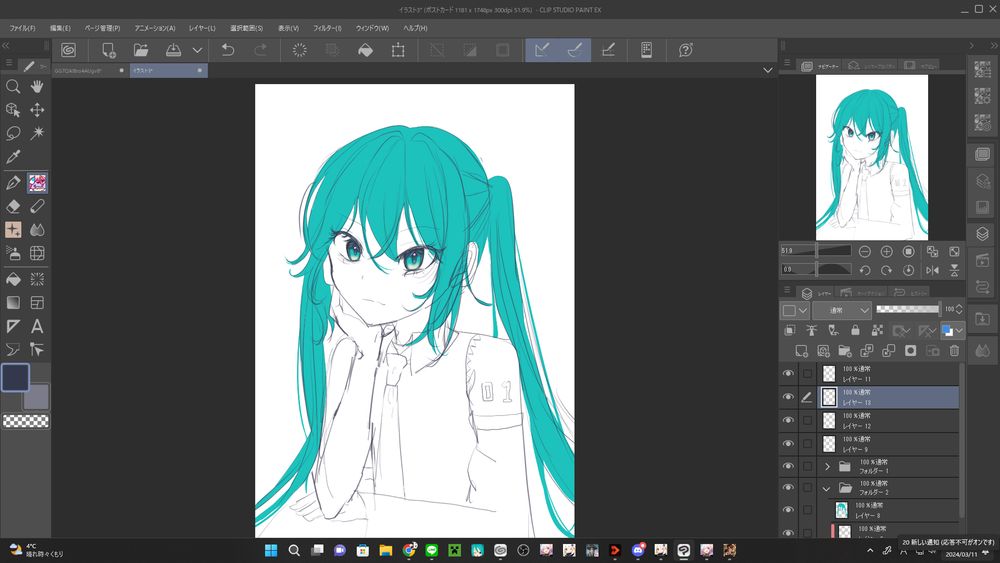The height and width of the screenshot is (563, 1000).
Task: Select the Frame border tool
Action: pyautogui.click(x=37, y=303)
